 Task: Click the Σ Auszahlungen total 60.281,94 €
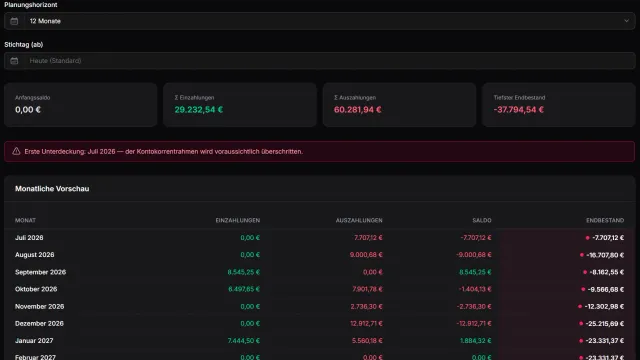(358, 110)
